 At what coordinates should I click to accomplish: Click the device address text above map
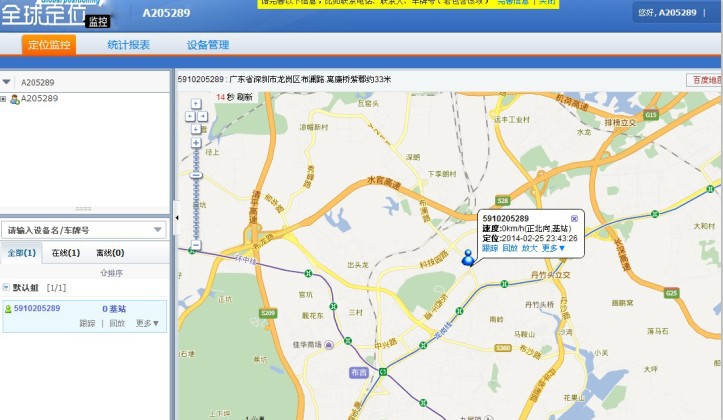[x=284, y=79]
